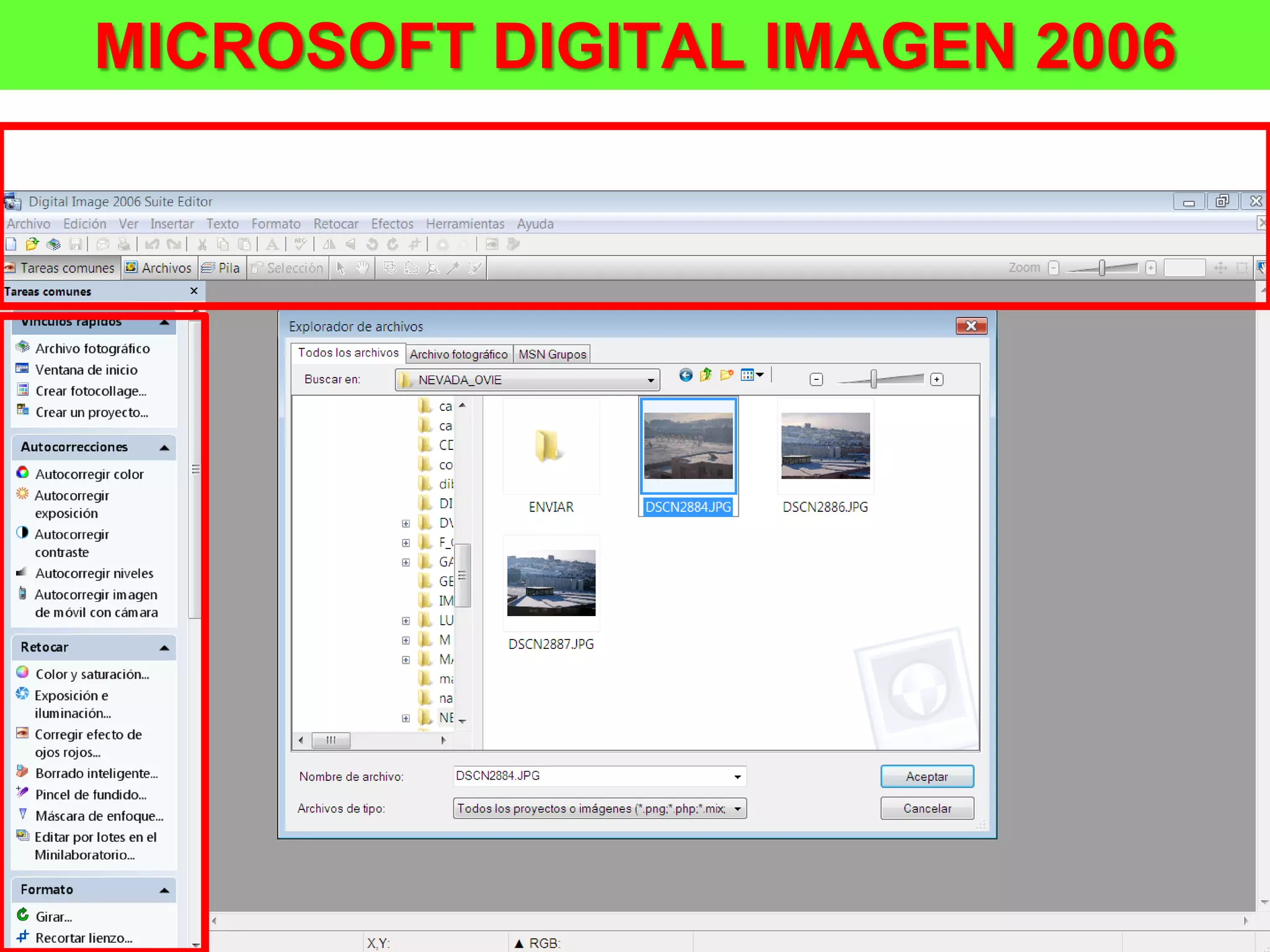Image resolution: width=1270 pixels, height=952 pixels.
Task: Switch to Archivo fotográfico tab
Action: (x=458, y=354)
